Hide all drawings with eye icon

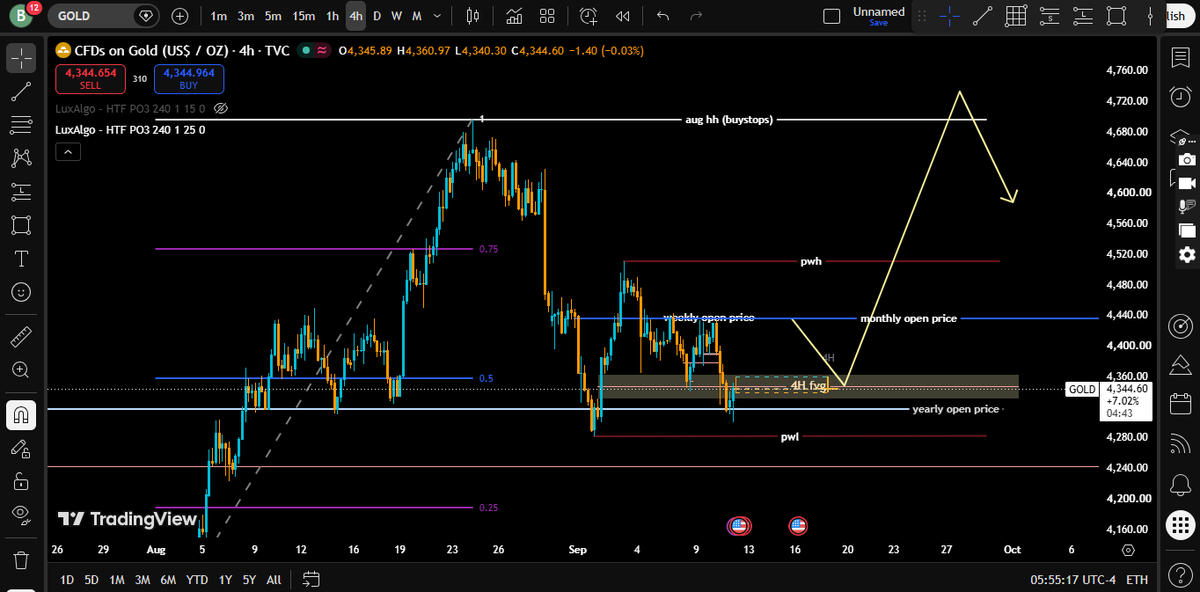click(x=20, y=514)
